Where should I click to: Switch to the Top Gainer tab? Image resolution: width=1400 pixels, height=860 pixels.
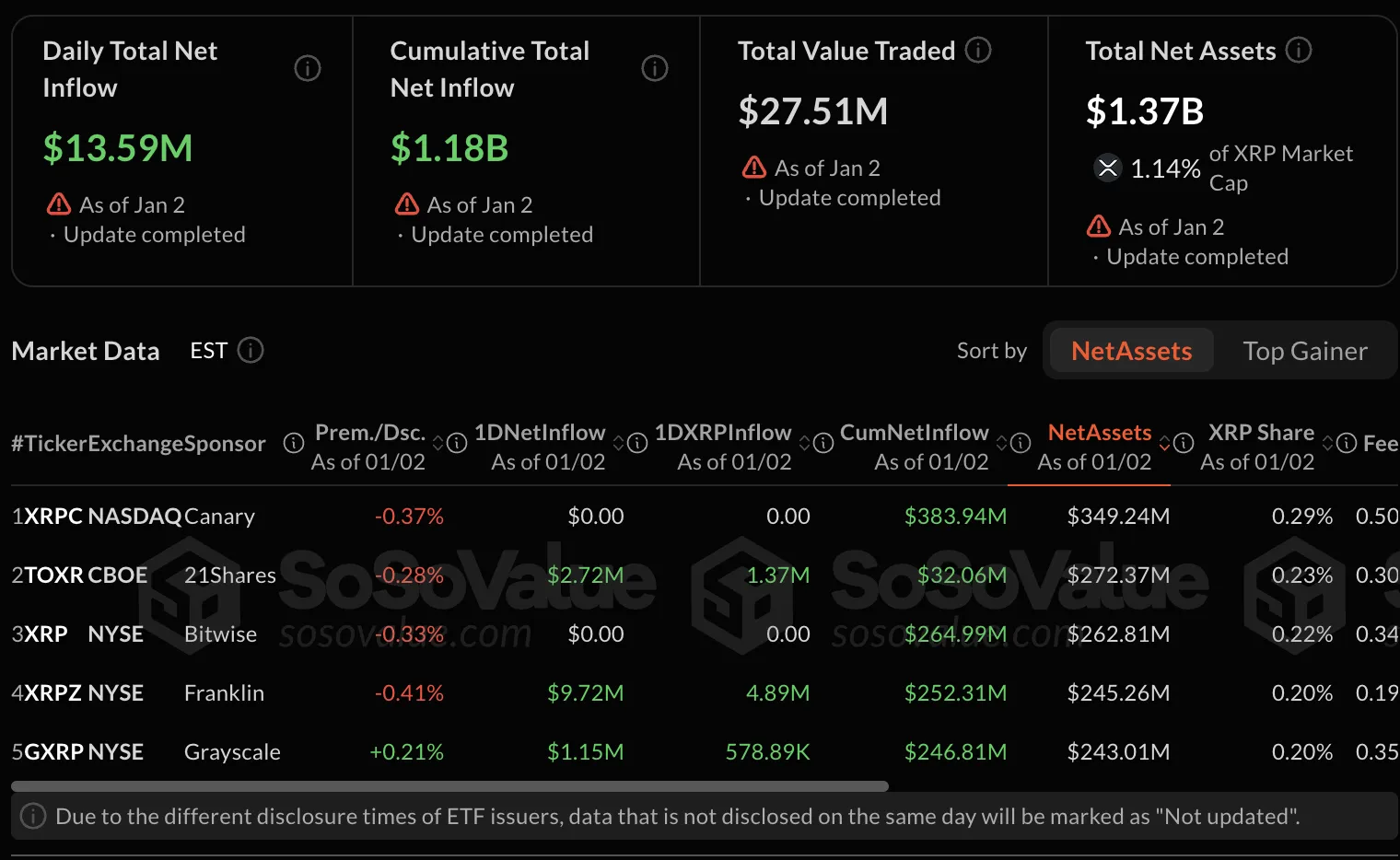(1305, 351)
